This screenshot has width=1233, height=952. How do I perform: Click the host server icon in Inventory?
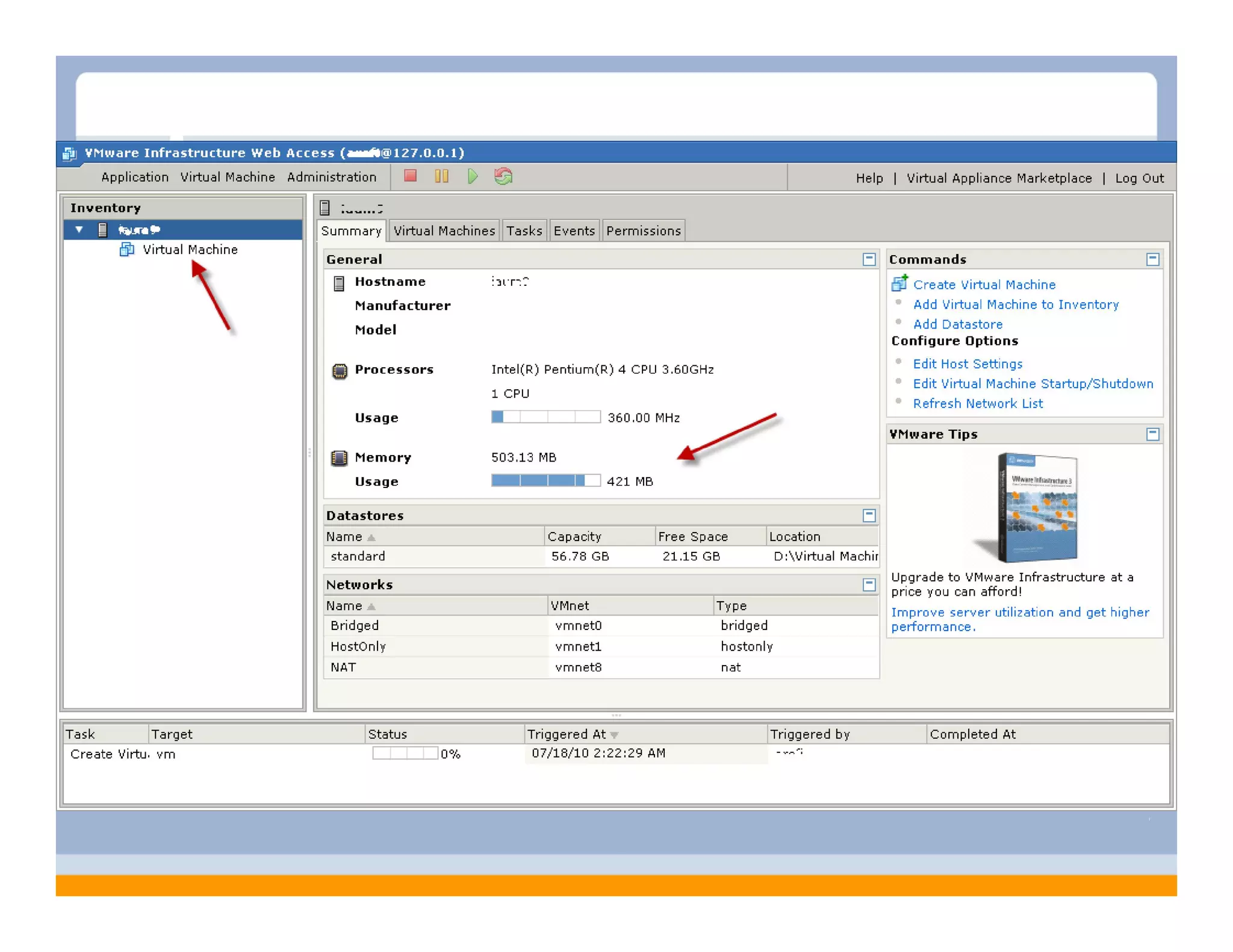[103, 229]
